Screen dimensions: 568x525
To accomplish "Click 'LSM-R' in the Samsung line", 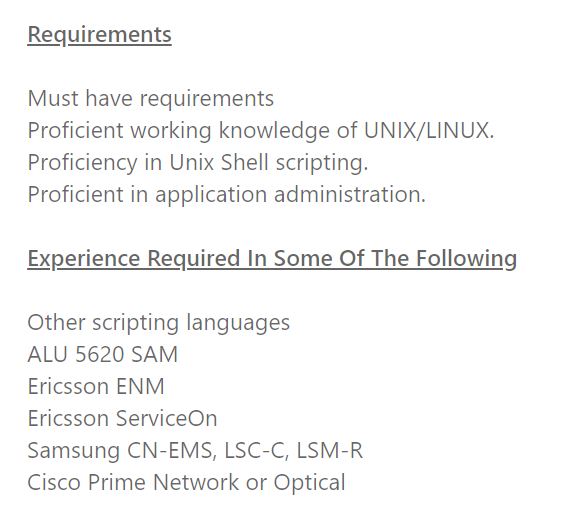I will 330,450.
